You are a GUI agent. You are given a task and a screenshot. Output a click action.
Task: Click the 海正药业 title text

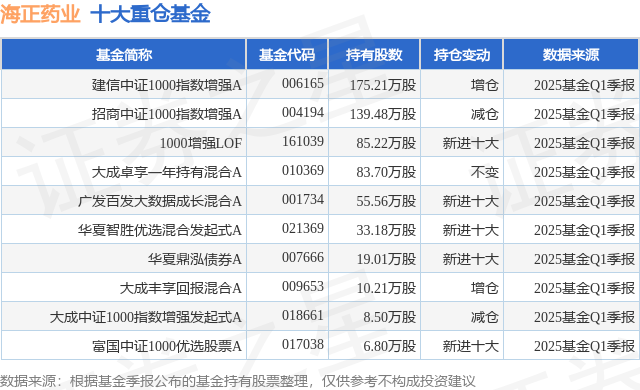point(40,13)
